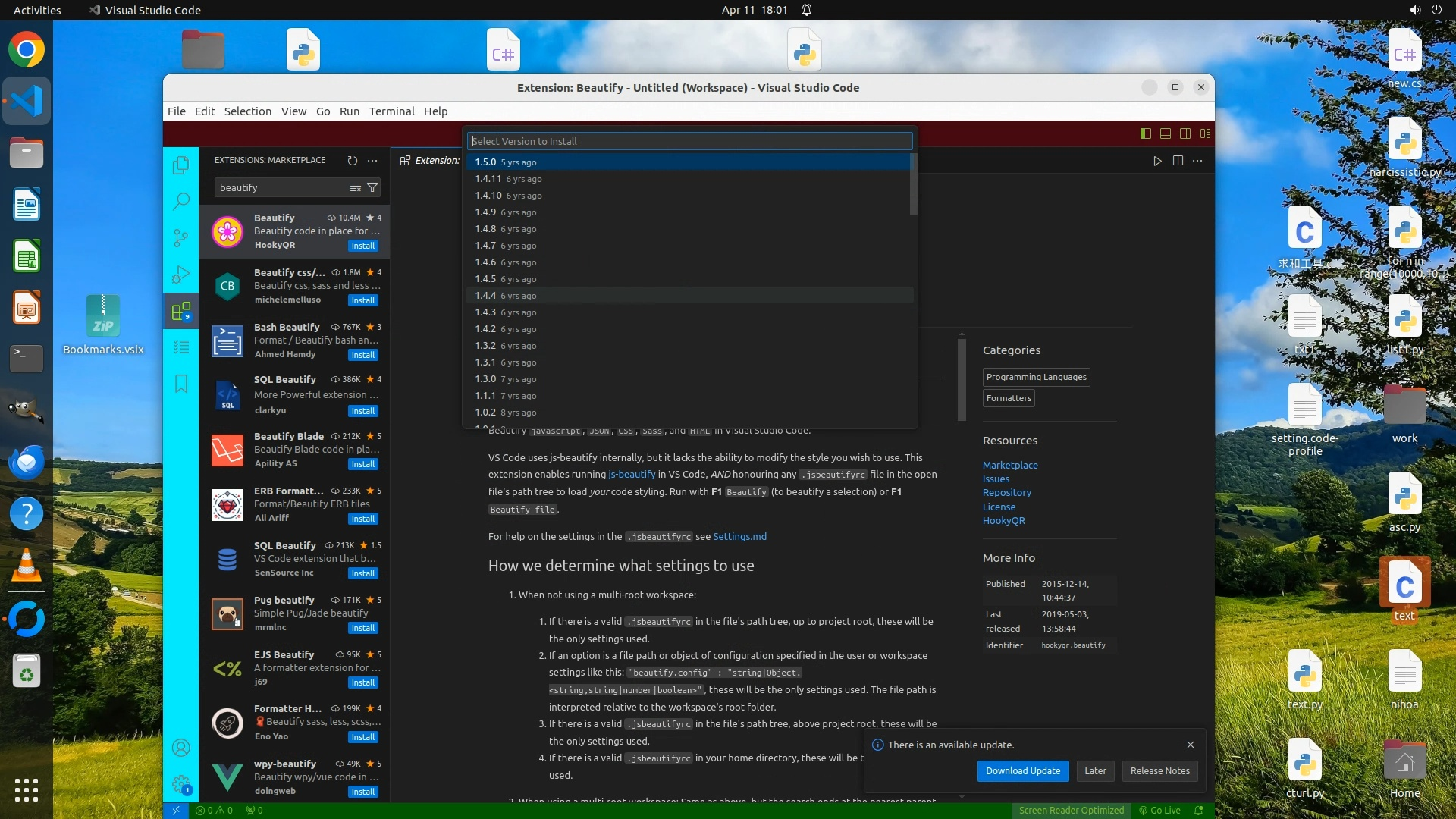Open the Source Control view
This screenshot has height=819, width=1456.
pyautogui.click(x=180, y=237)
